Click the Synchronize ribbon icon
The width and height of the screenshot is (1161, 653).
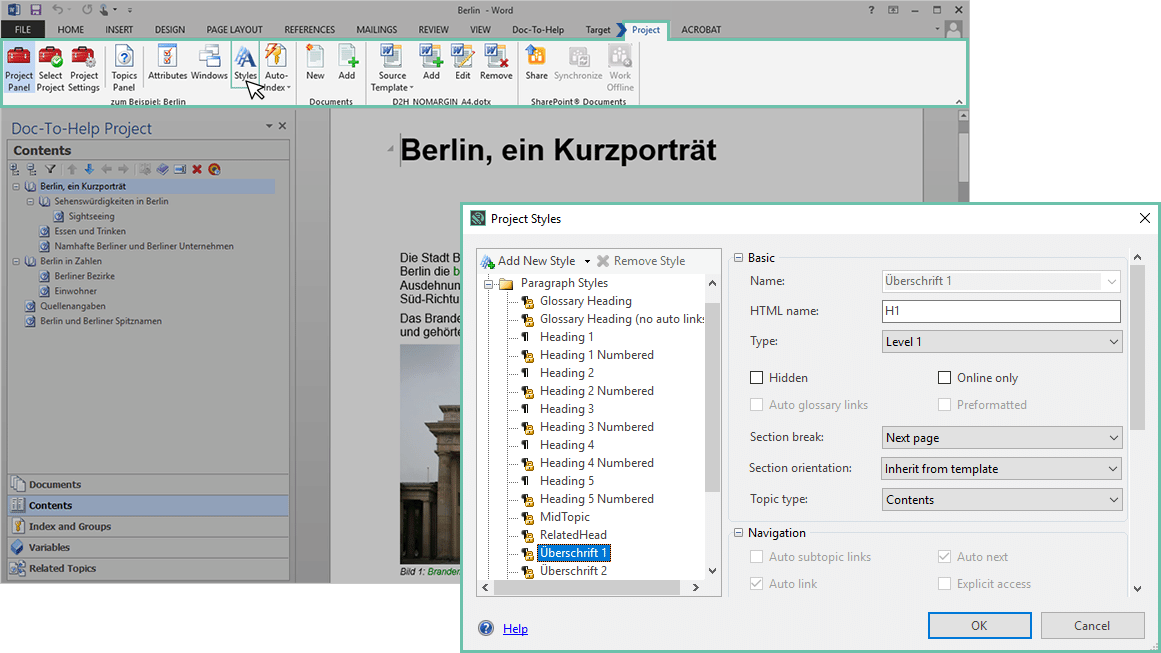[578, 63]
